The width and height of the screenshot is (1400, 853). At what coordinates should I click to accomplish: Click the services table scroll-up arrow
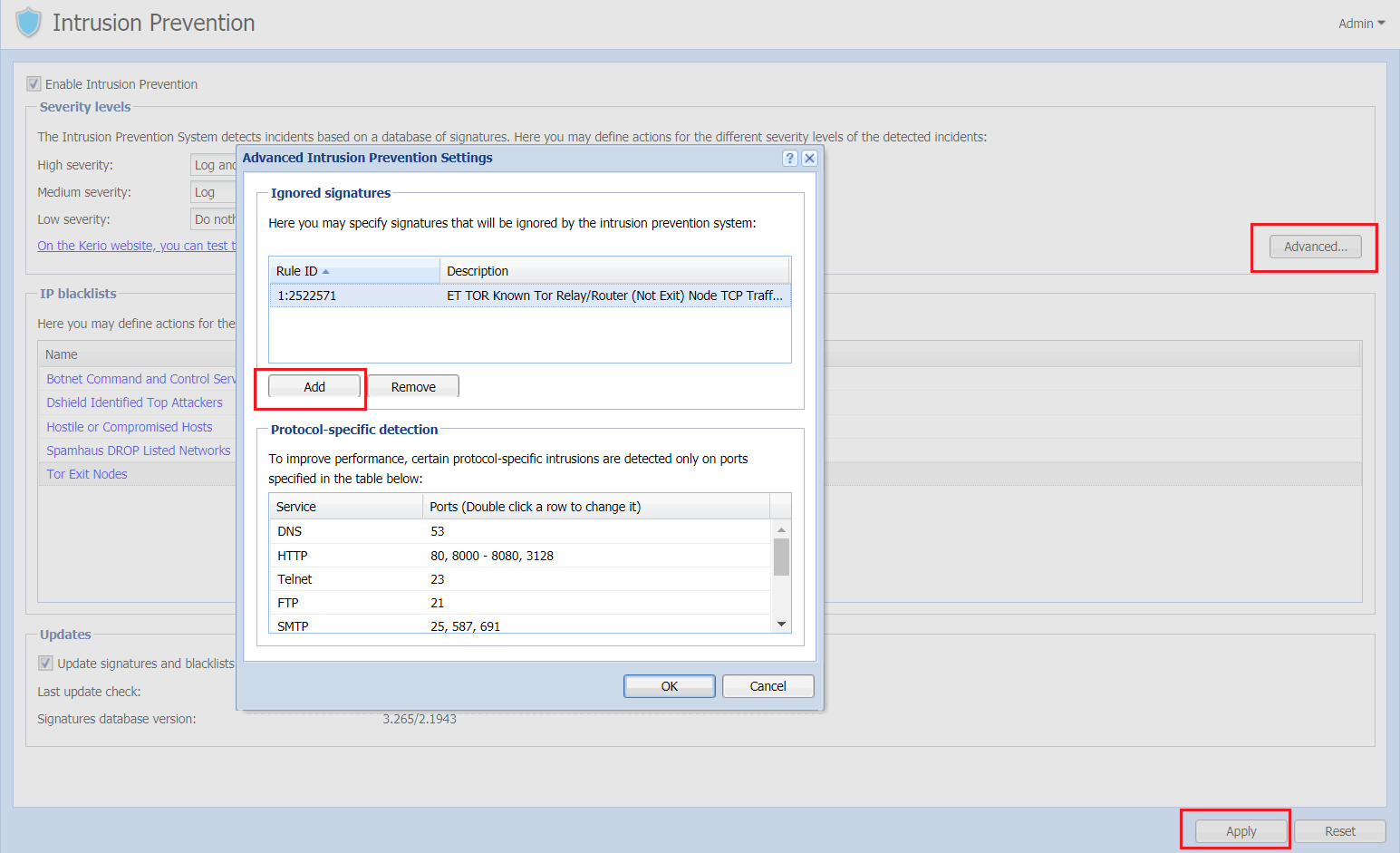[781, 529]
